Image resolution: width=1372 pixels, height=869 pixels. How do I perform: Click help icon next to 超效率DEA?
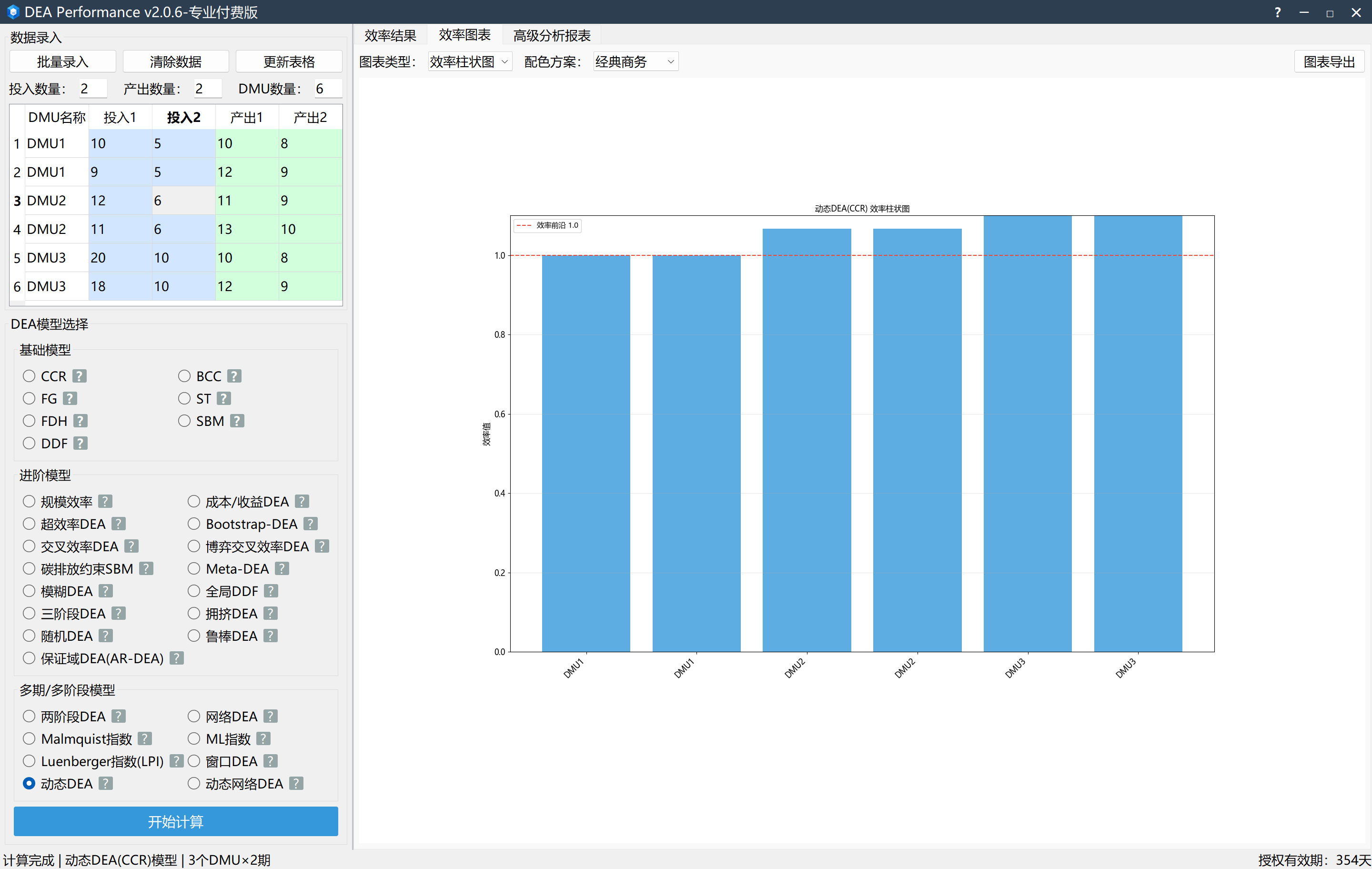click(119, 524)
